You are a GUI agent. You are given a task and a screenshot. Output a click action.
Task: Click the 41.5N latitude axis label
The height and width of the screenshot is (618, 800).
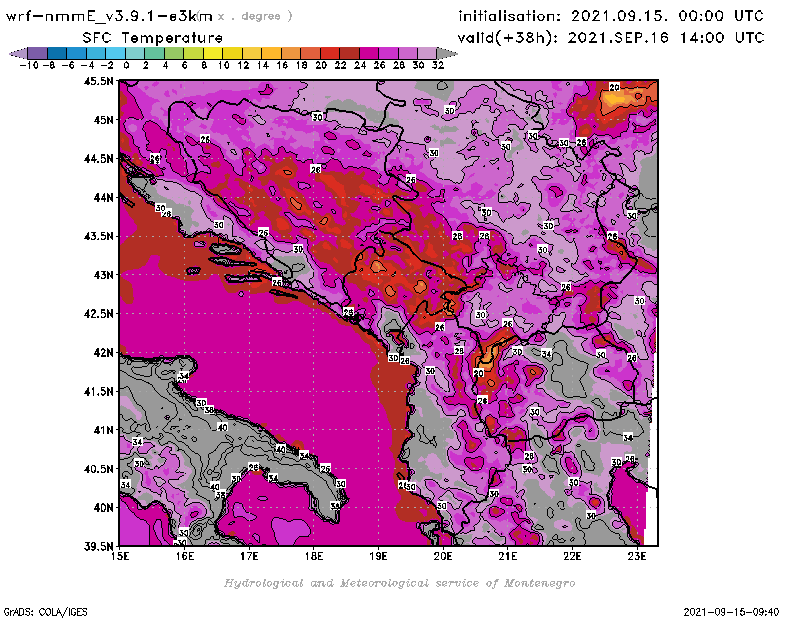(98, 391)
